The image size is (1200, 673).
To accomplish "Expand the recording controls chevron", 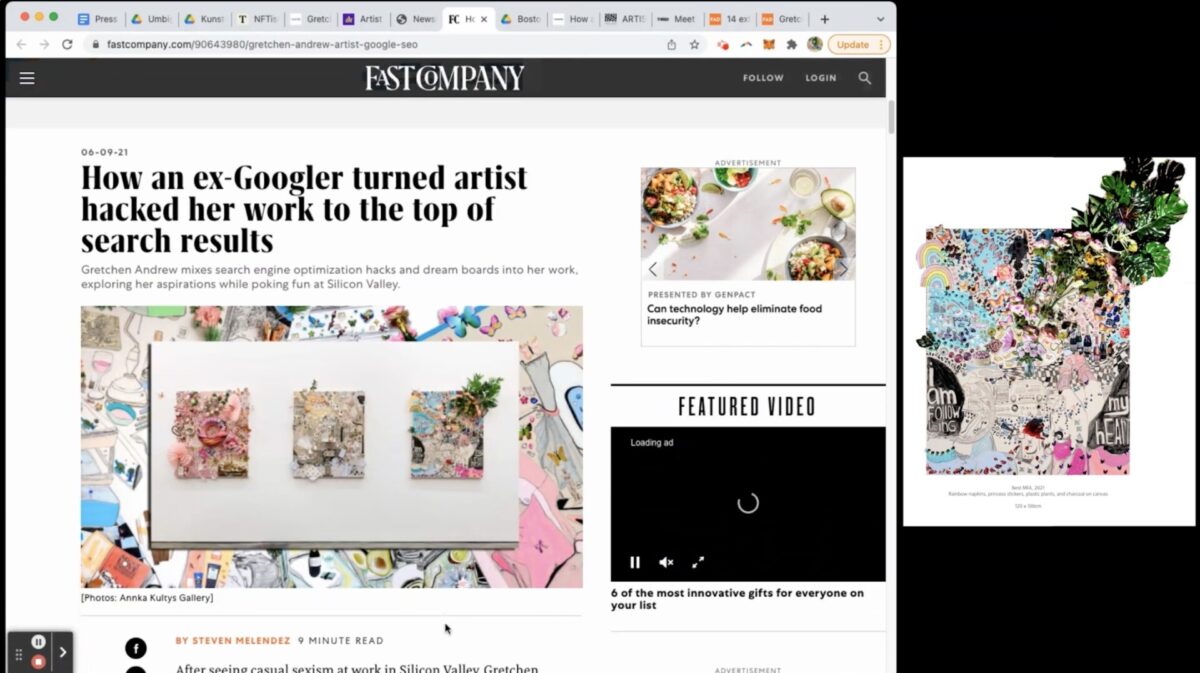I will click(62, 652).
